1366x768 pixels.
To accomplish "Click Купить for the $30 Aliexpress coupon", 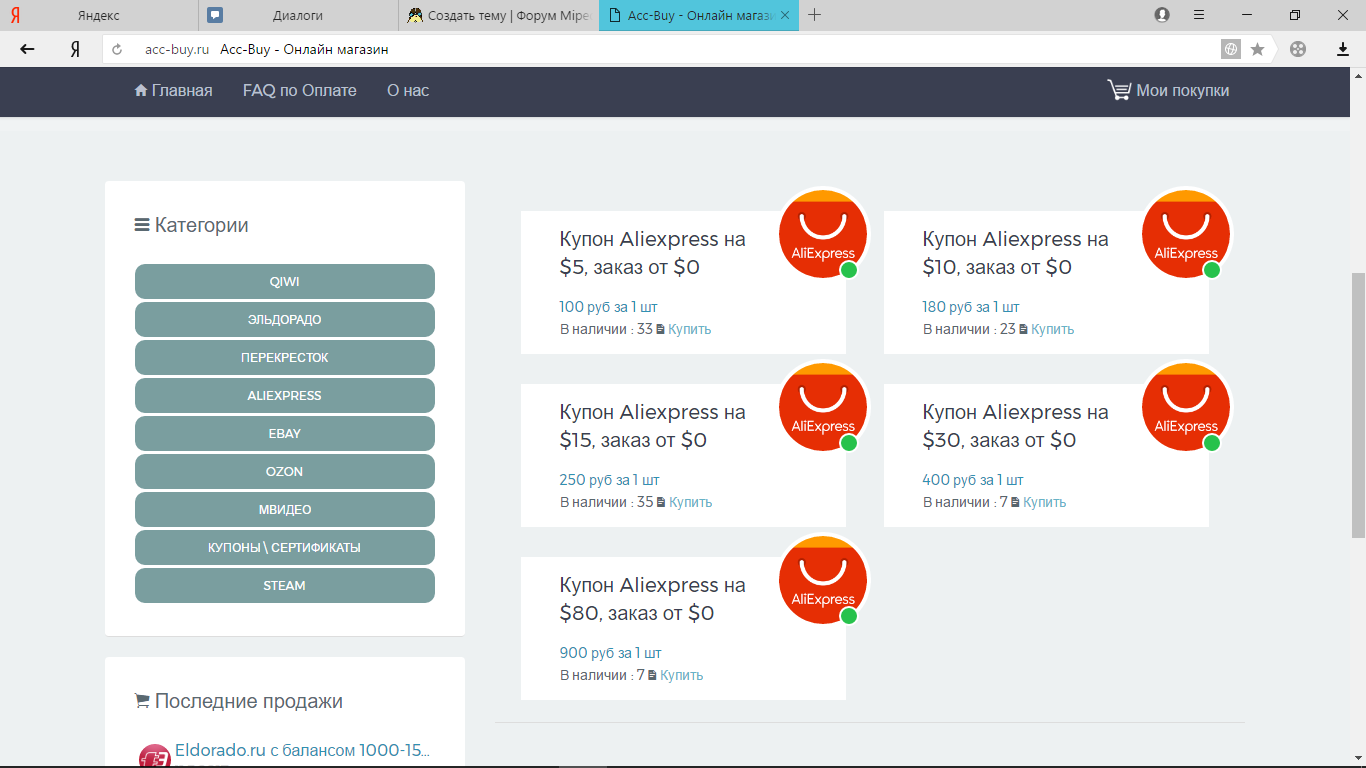I will coord(1045,502).
